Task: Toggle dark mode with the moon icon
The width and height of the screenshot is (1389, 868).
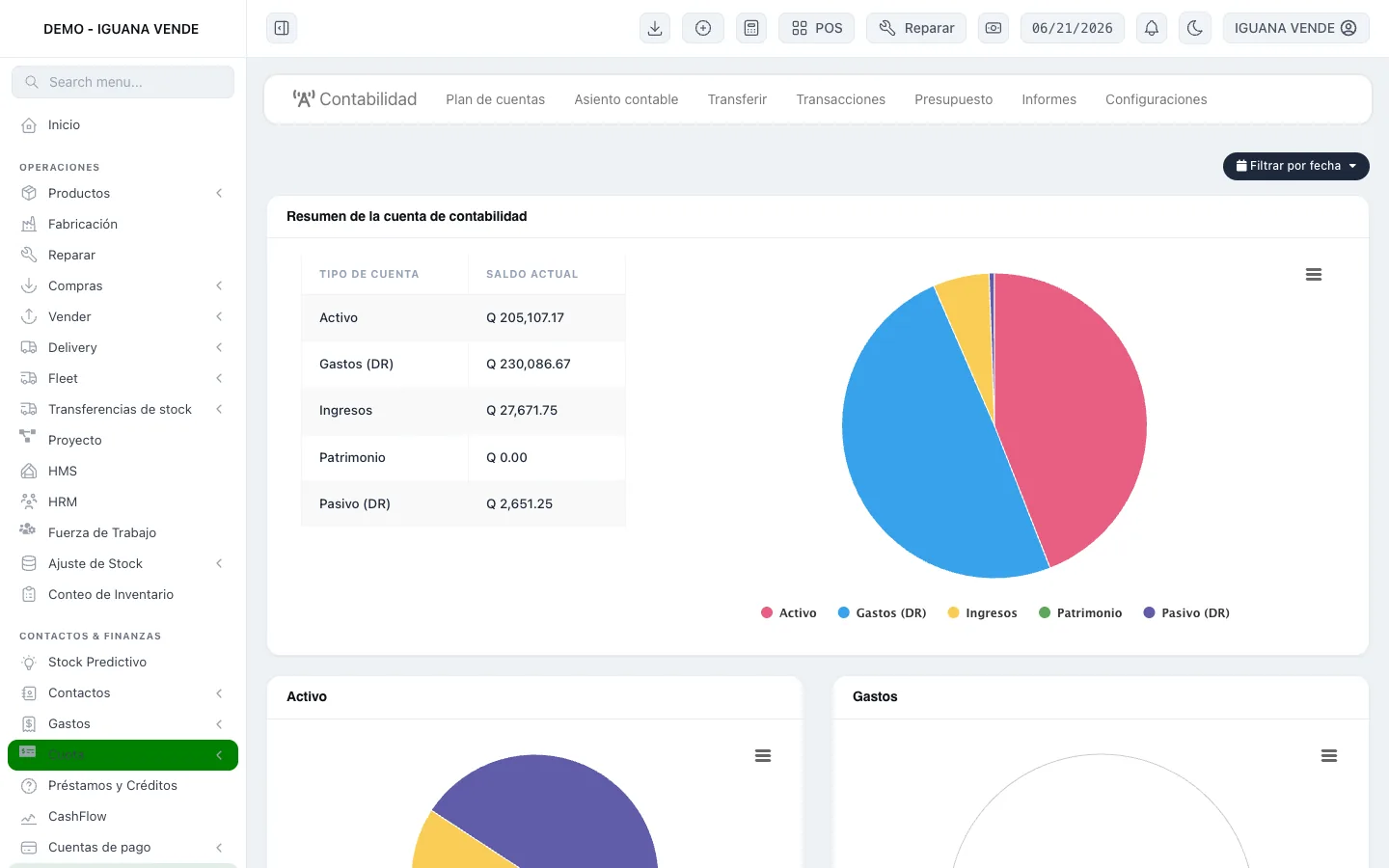Action: 1195,28
